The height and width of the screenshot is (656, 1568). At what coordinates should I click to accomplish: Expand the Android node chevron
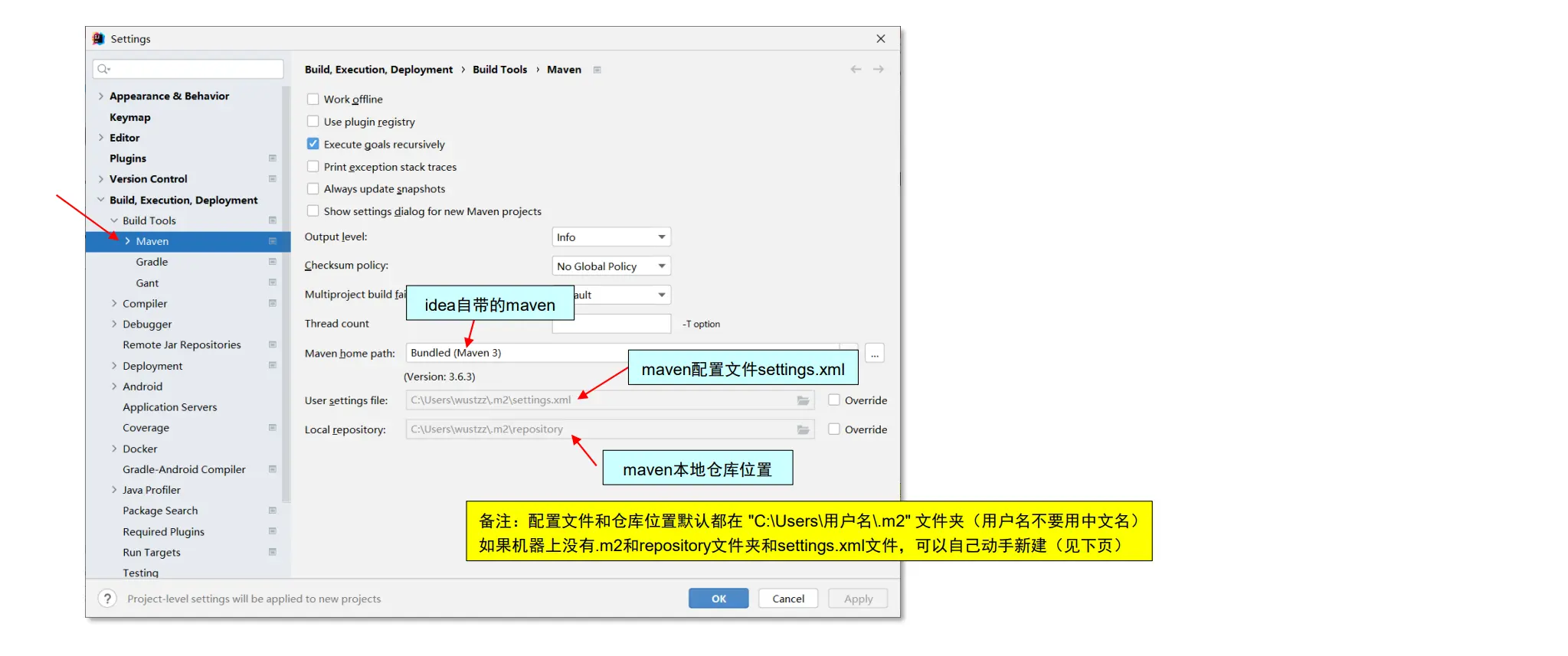coord(114,387)
